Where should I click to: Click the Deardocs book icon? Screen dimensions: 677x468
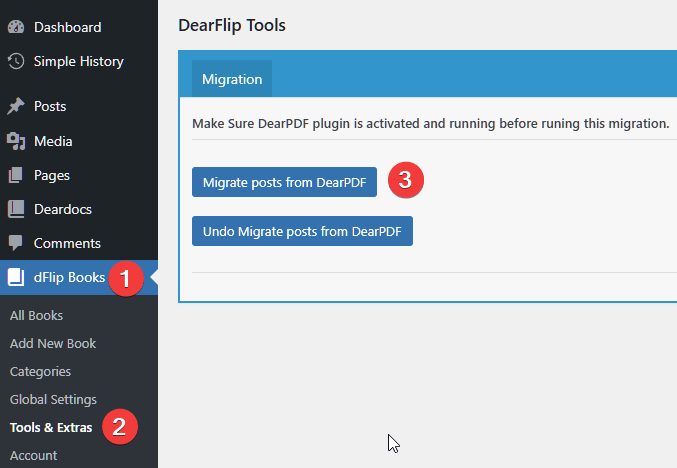tap(16, 209)
